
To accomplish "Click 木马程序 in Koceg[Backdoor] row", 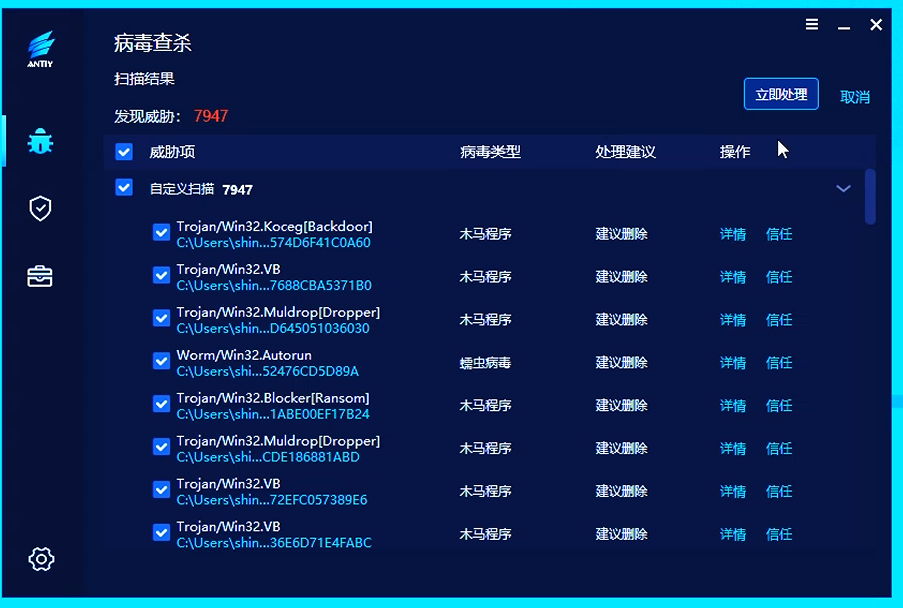I will point(485,234).
